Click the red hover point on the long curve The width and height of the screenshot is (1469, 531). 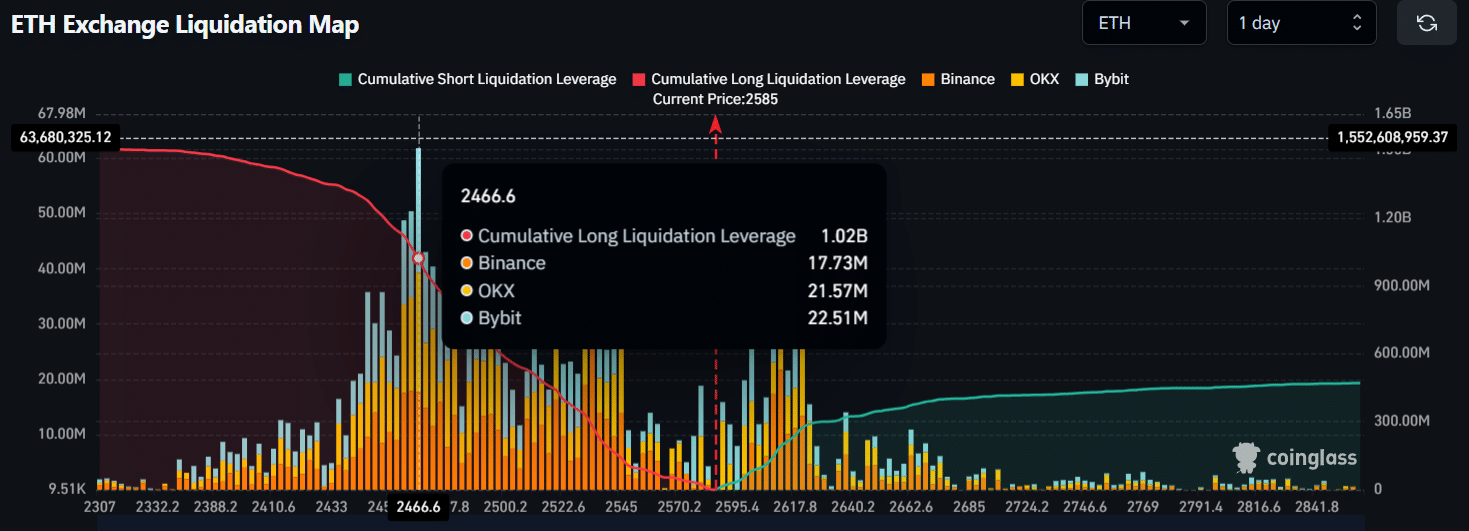(419, 258)
